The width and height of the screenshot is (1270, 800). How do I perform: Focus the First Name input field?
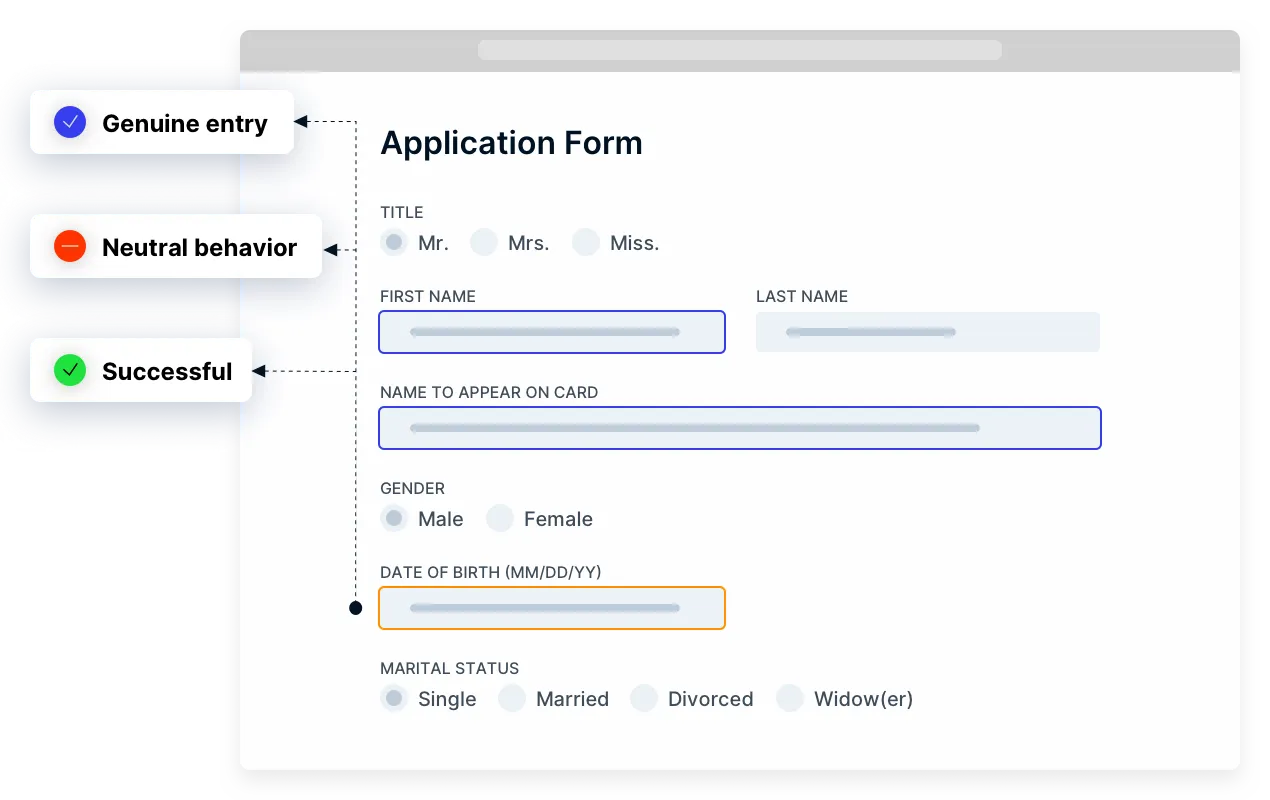point(551,332)
